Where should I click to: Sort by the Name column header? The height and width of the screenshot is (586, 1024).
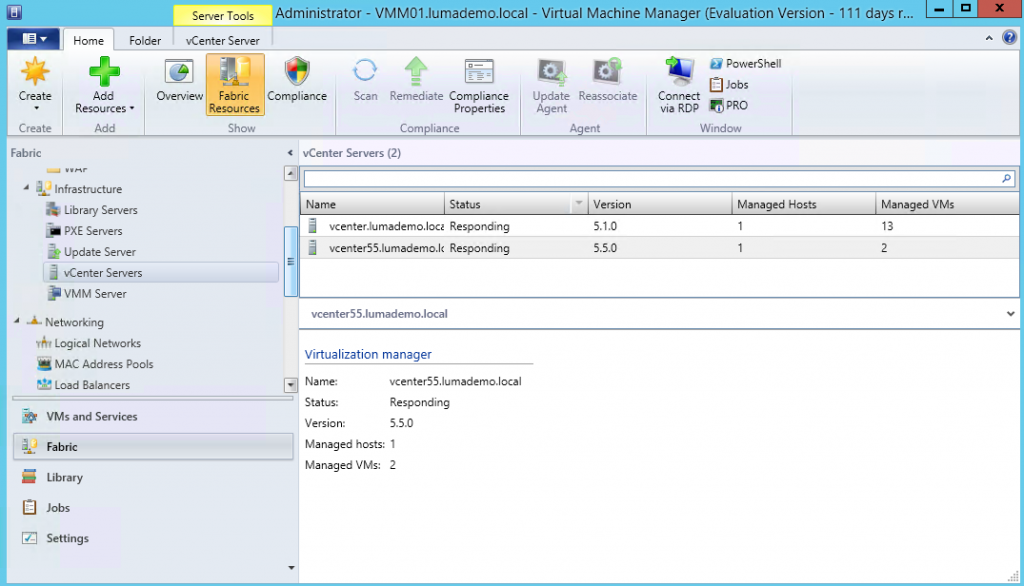[x=372, y=204]
